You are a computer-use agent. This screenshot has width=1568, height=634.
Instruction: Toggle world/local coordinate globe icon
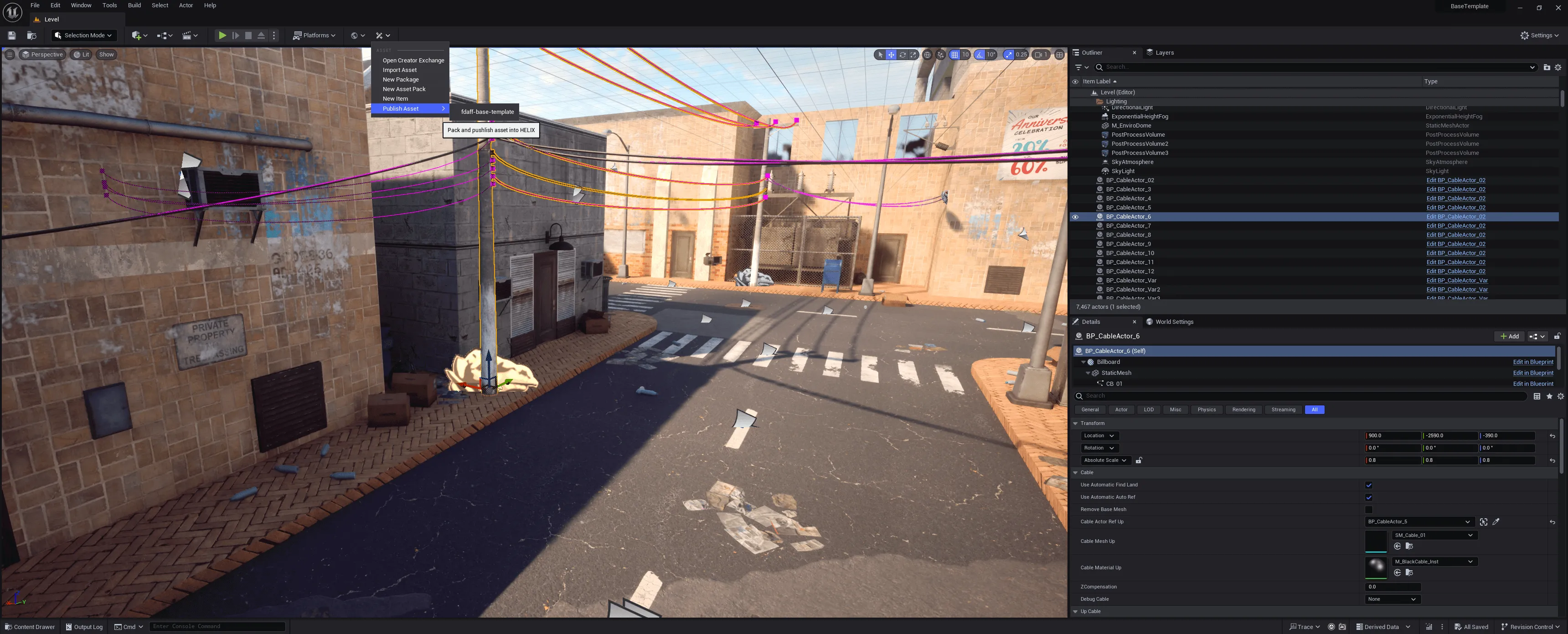927,55
